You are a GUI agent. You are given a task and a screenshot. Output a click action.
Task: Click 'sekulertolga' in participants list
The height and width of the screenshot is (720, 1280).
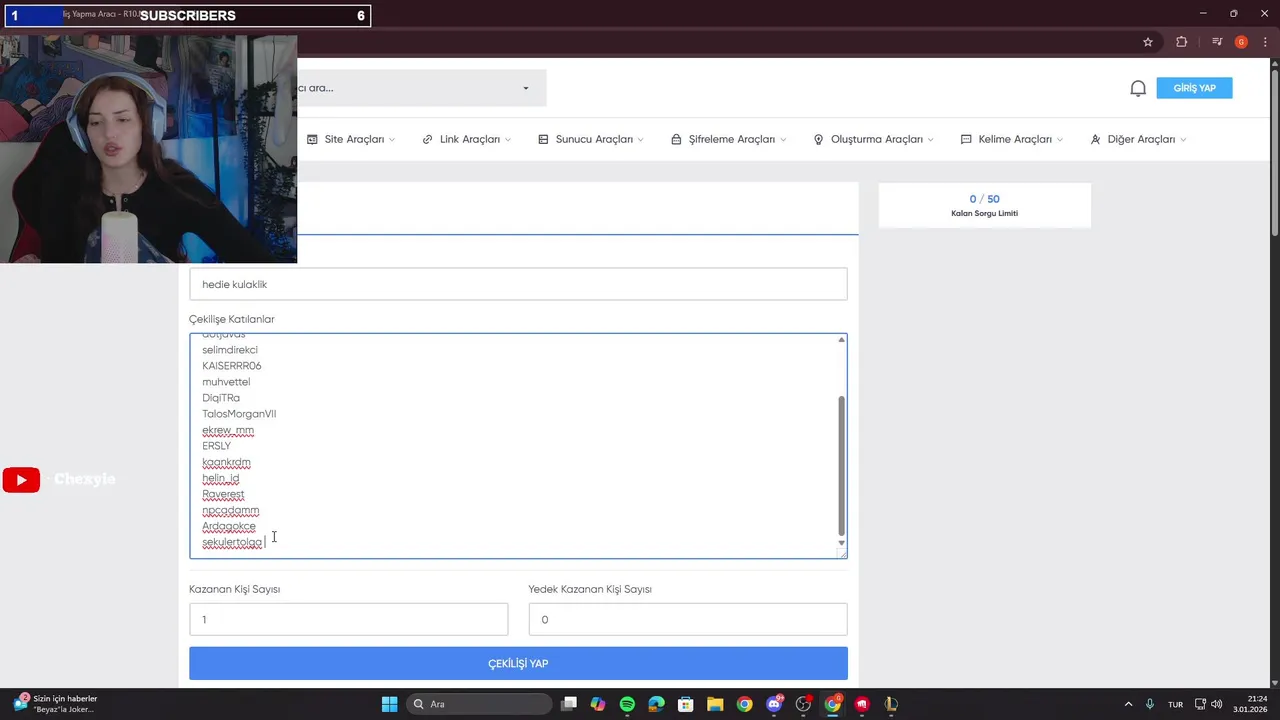232,542
